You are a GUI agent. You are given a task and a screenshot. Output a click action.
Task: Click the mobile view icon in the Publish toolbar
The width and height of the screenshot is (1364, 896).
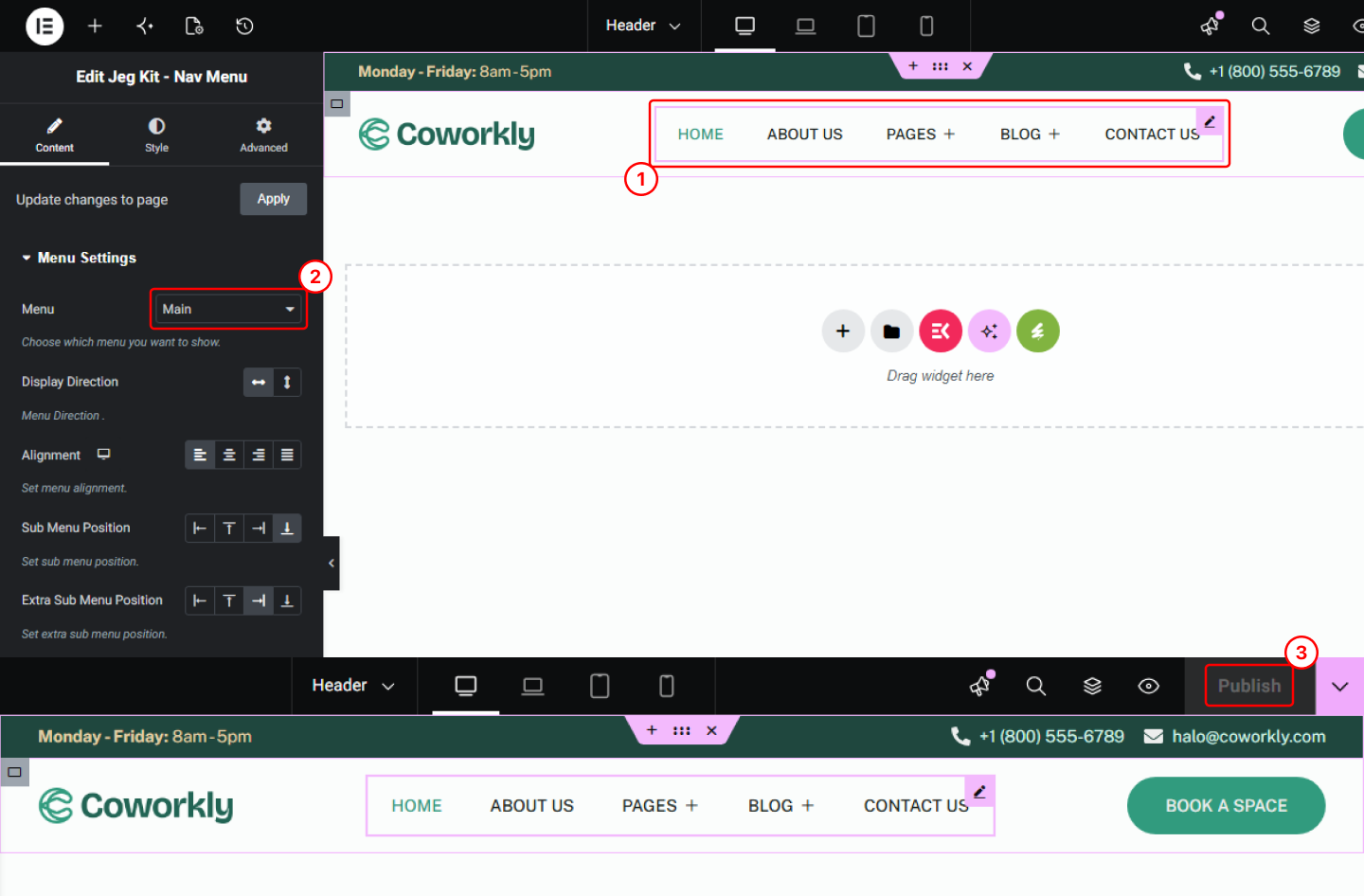(x=667, y=686)
